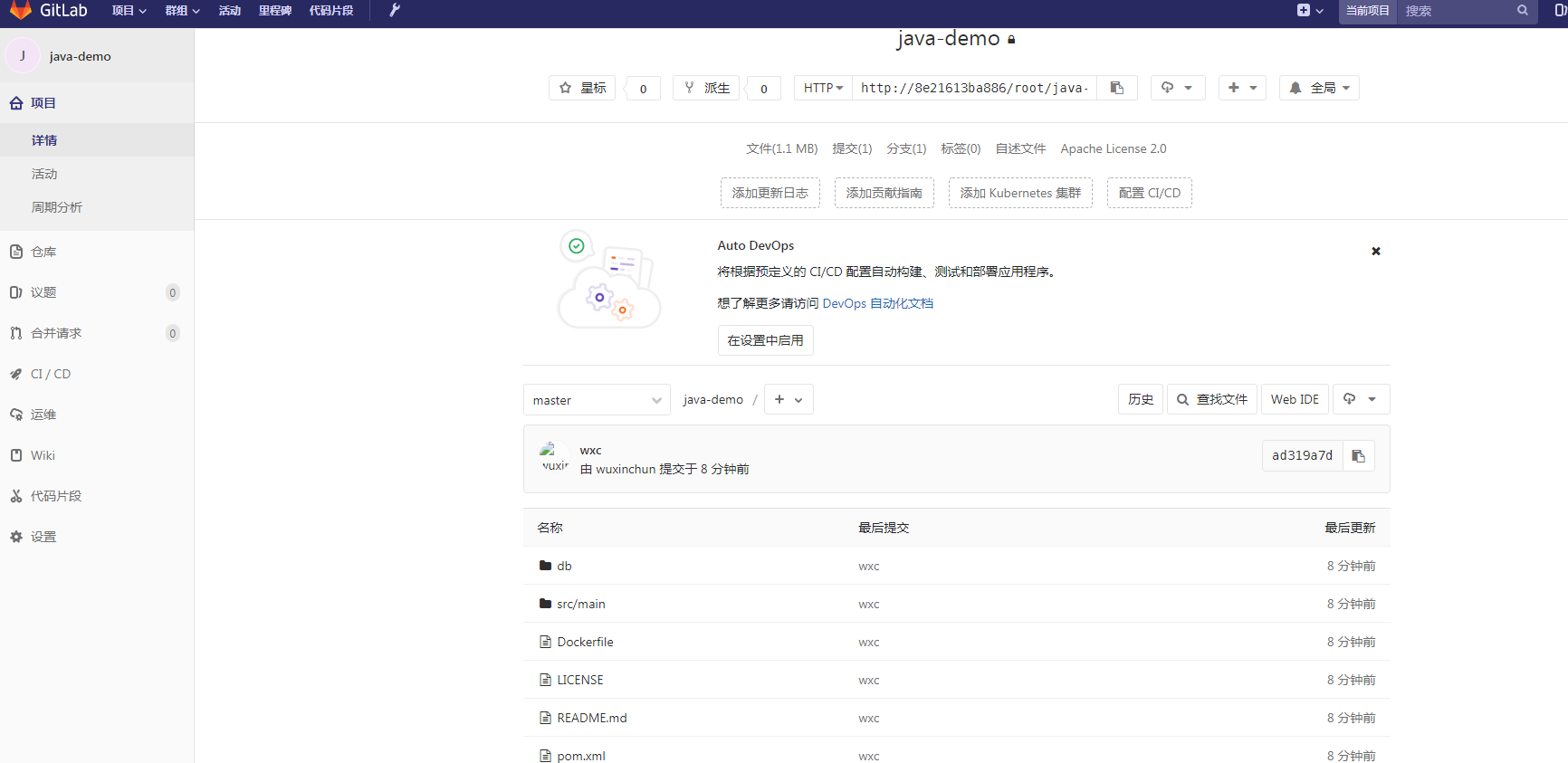The image size is (1568, 763).
Task: Fork the project with the 派生 button
Action: pos(706,88)
